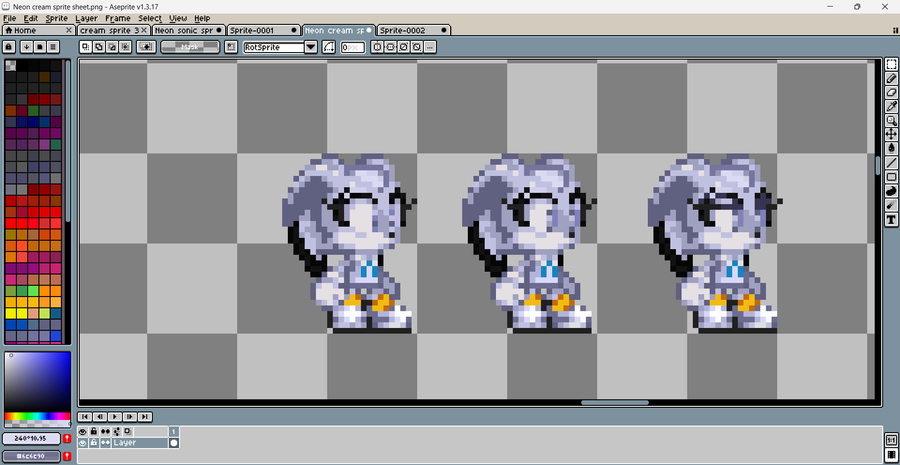Click the pivot position icon
This screenshot has height=465, width=900.
[231, 47]
